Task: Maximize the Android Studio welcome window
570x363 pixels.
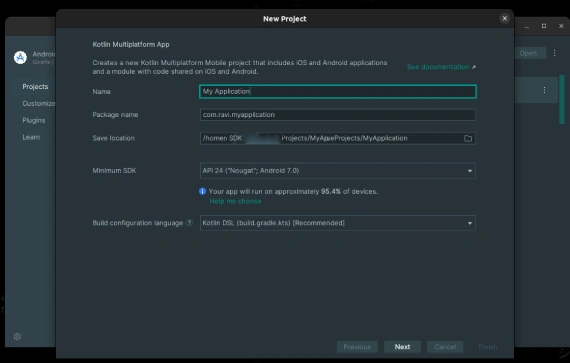Action: 544,26
